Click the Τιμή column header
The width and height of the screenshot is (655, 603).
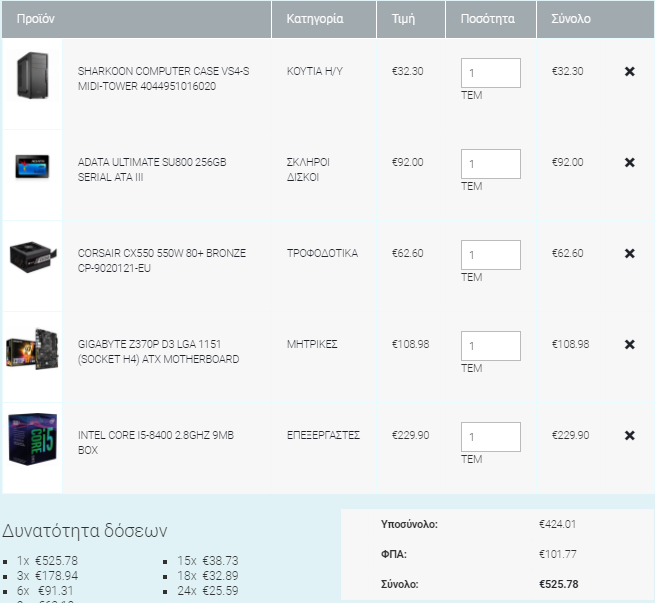[403, 19]
